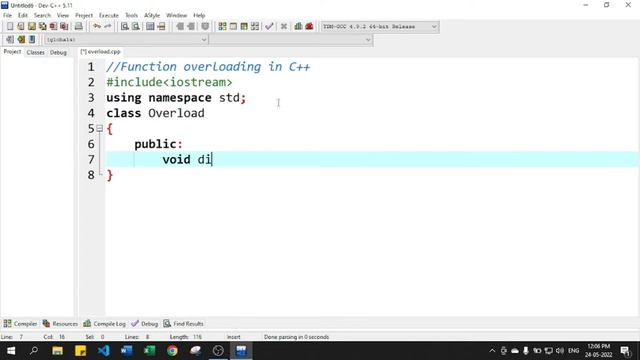Image resolution: width=640 pixels, height=360 pixels.
Task: Open Google Chrome from the taskbar
Action: (x=172, y=351)
